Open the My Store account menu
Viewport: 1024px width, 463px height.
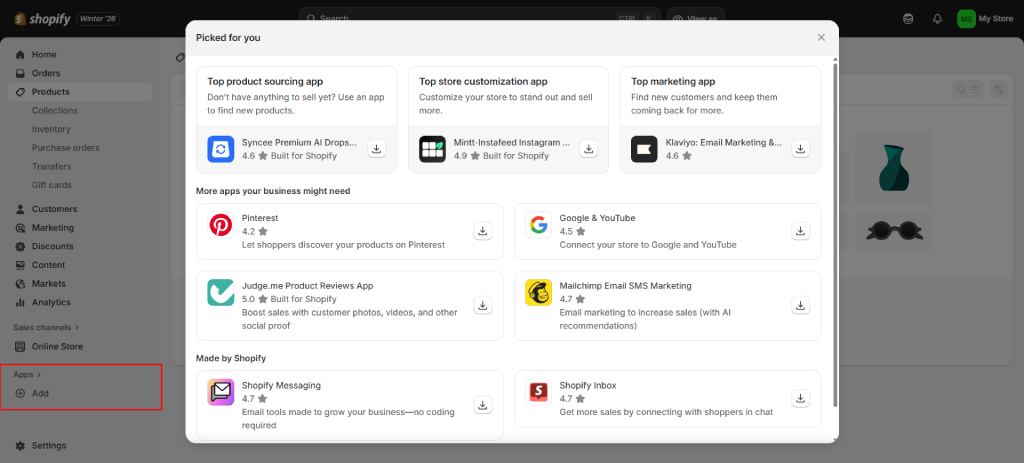click(x=985, y=19)
